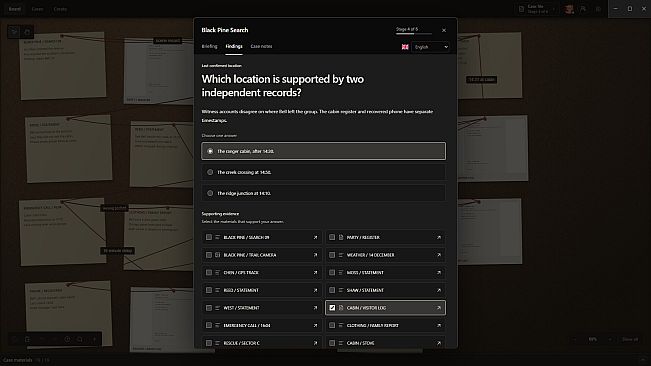This screenshot has width=651, height=366.
Task: Check the CLOTHING / FAMILY REPORT checkbox
Action: (332, 325)
